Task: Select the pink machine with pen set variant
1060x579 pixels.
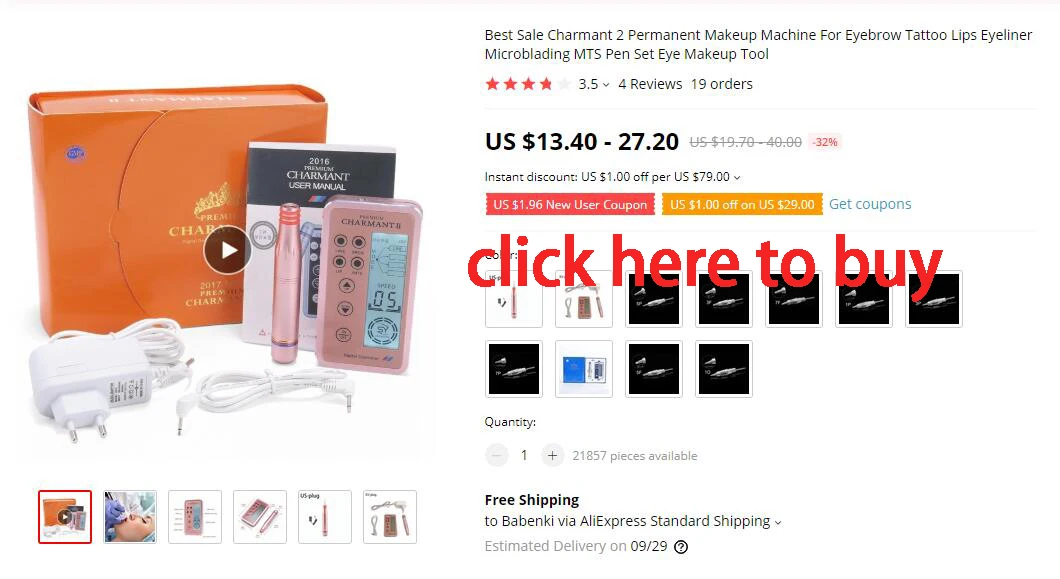Action: pyautogui.click(x=584, y=299)
